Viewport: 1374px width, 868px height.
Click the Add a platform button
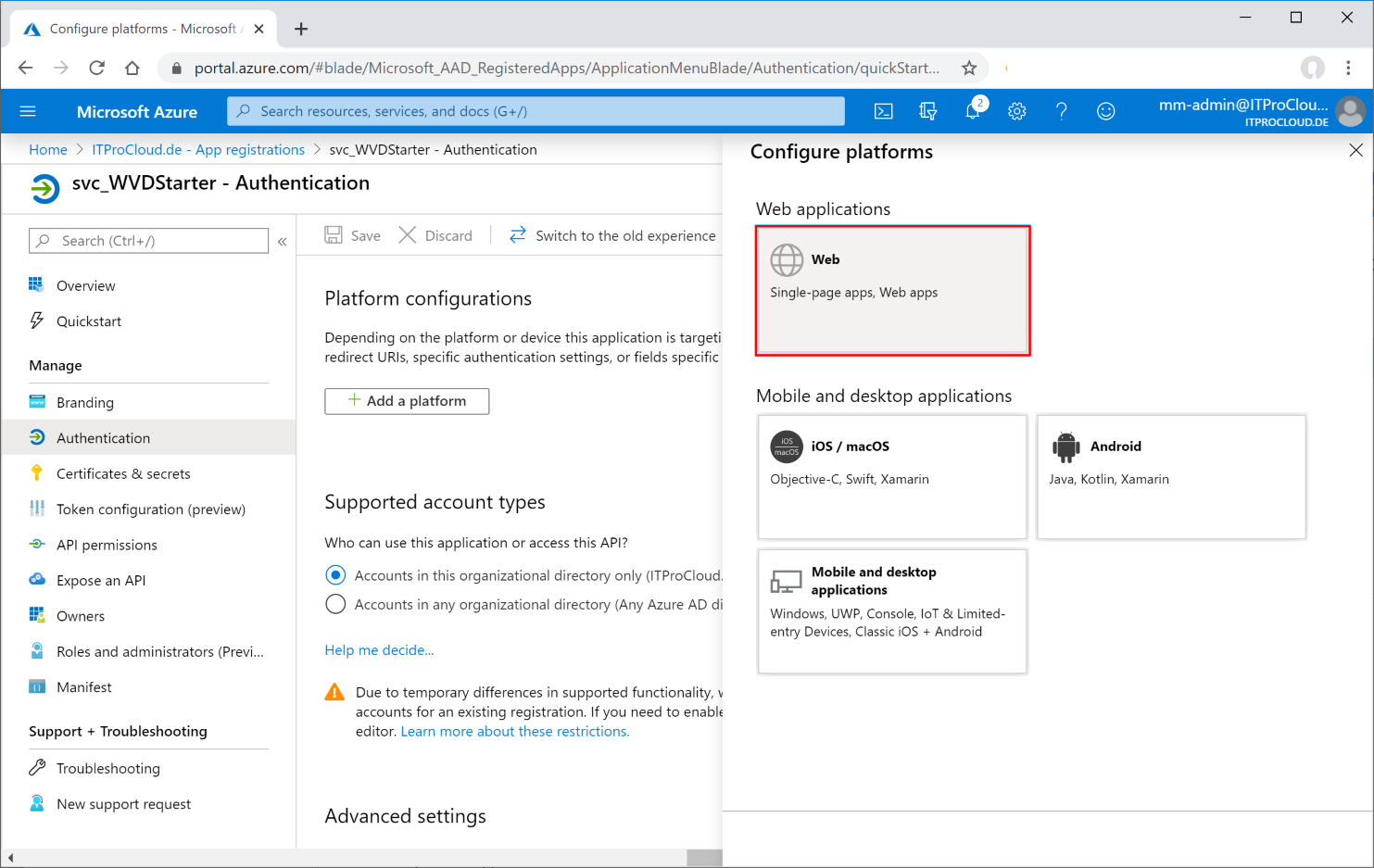click(407, 401)
